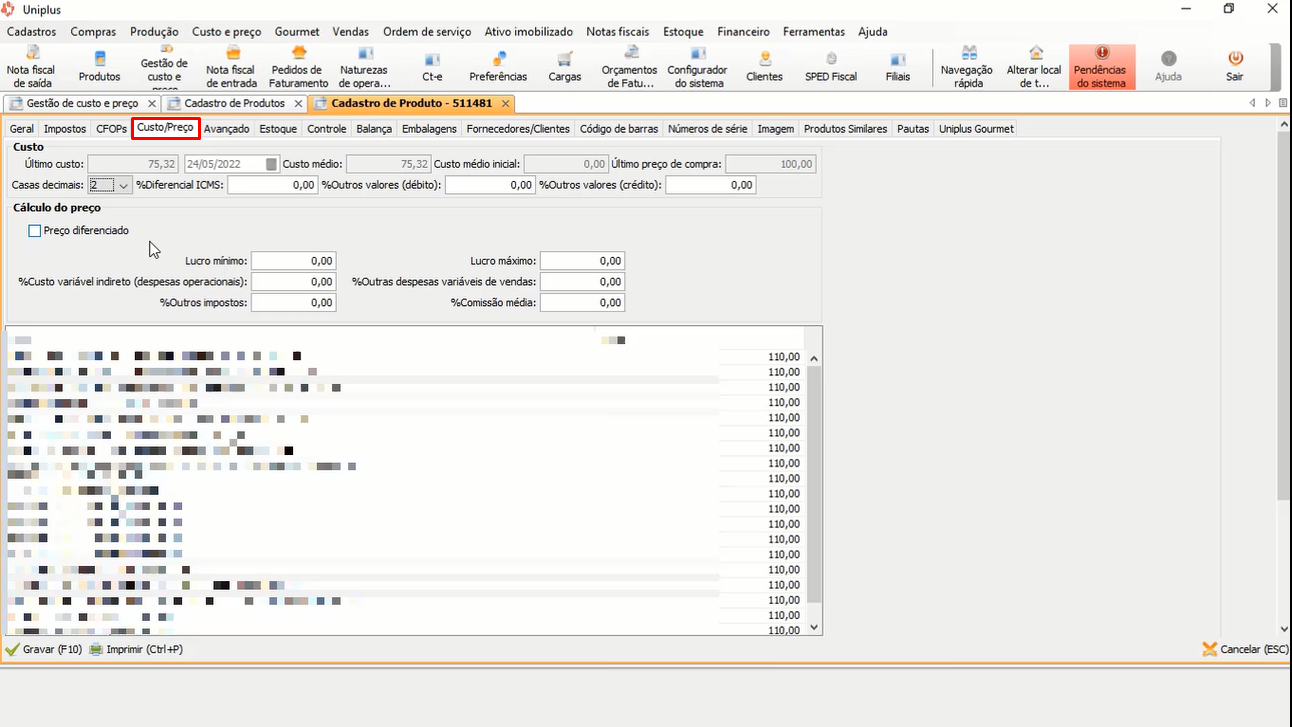Open the Filiais toolbar icon
The height and width of the screenshot is (727, 1292).
click(898, 66)
